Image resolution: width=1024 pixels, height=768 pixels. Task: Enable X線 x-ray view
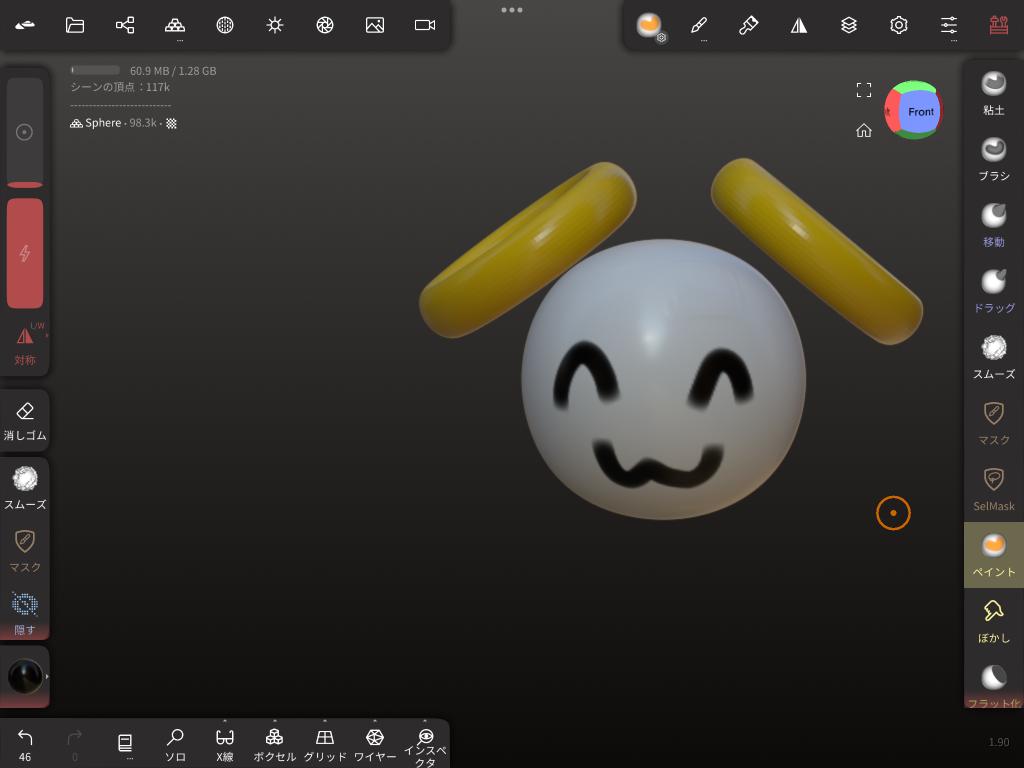pyautogui.click(x=225, y=744)
